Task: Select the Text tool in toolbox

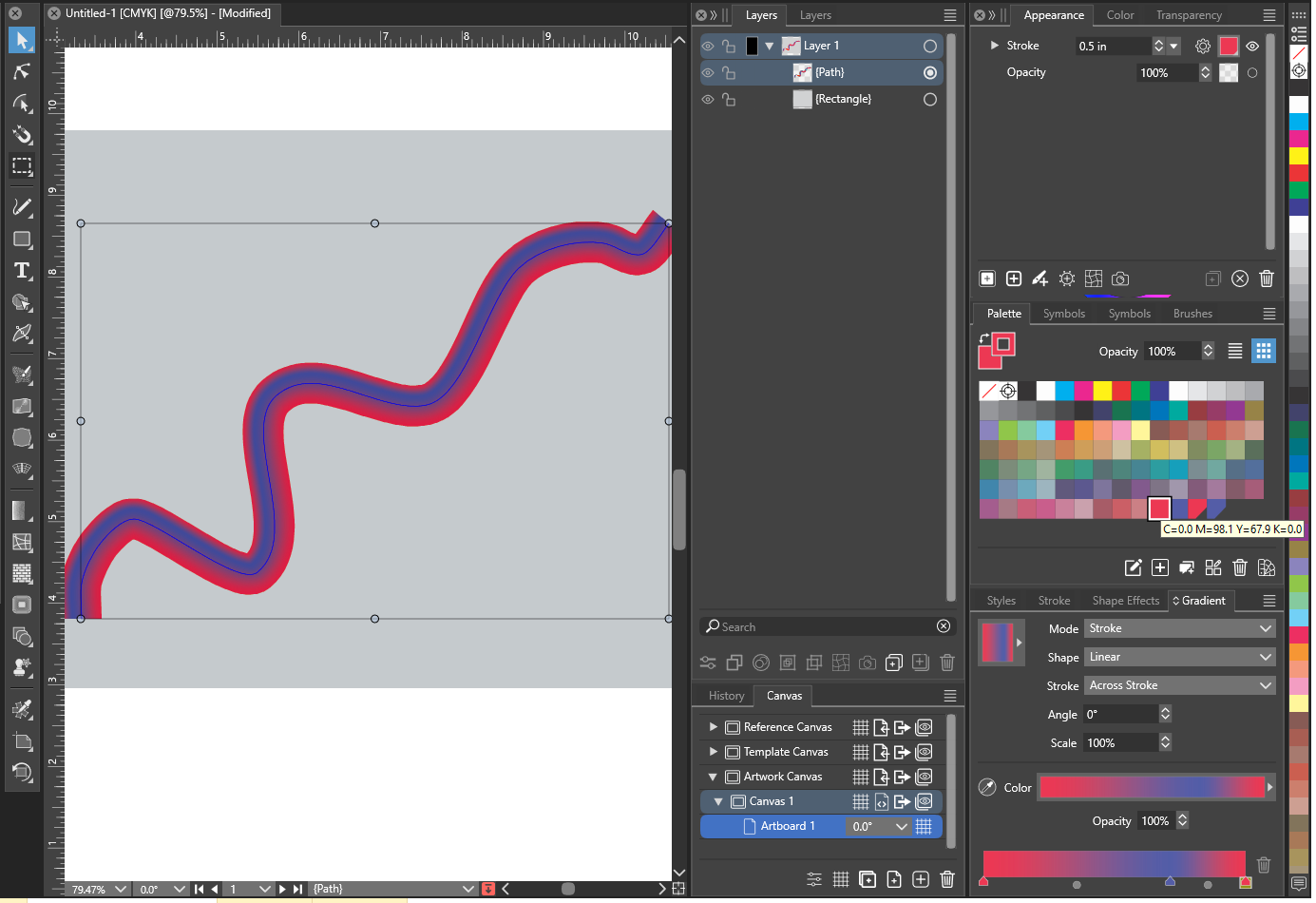Action: pyautogui.click(x=22, y=271)
